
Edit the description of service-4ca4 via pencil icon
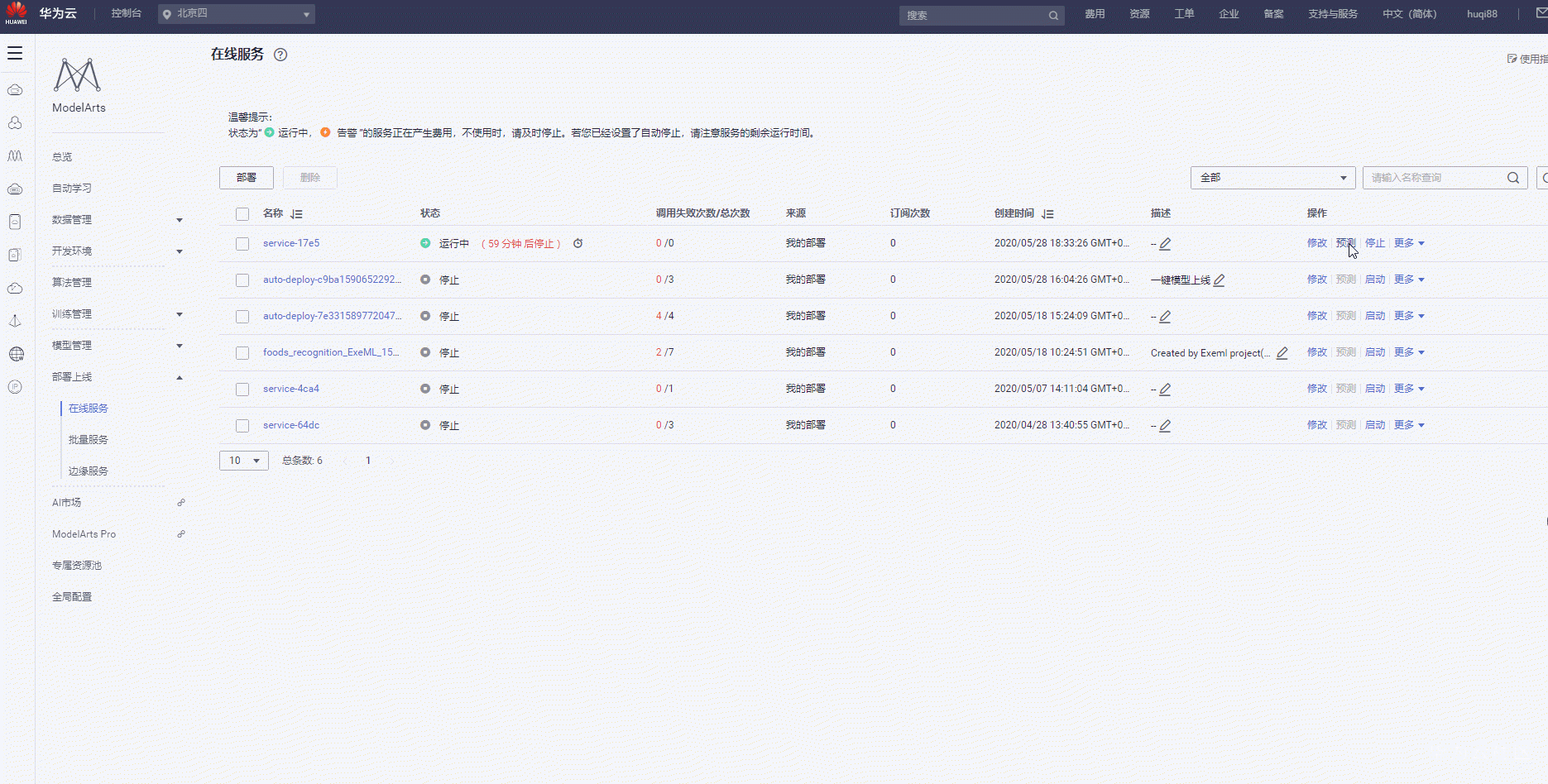1167,389
